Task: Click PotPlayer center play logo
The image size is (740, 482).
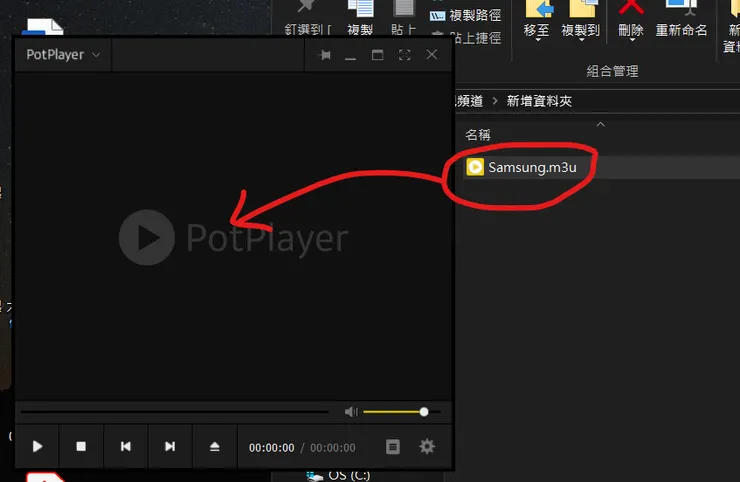Action: (x=147, y=237)
